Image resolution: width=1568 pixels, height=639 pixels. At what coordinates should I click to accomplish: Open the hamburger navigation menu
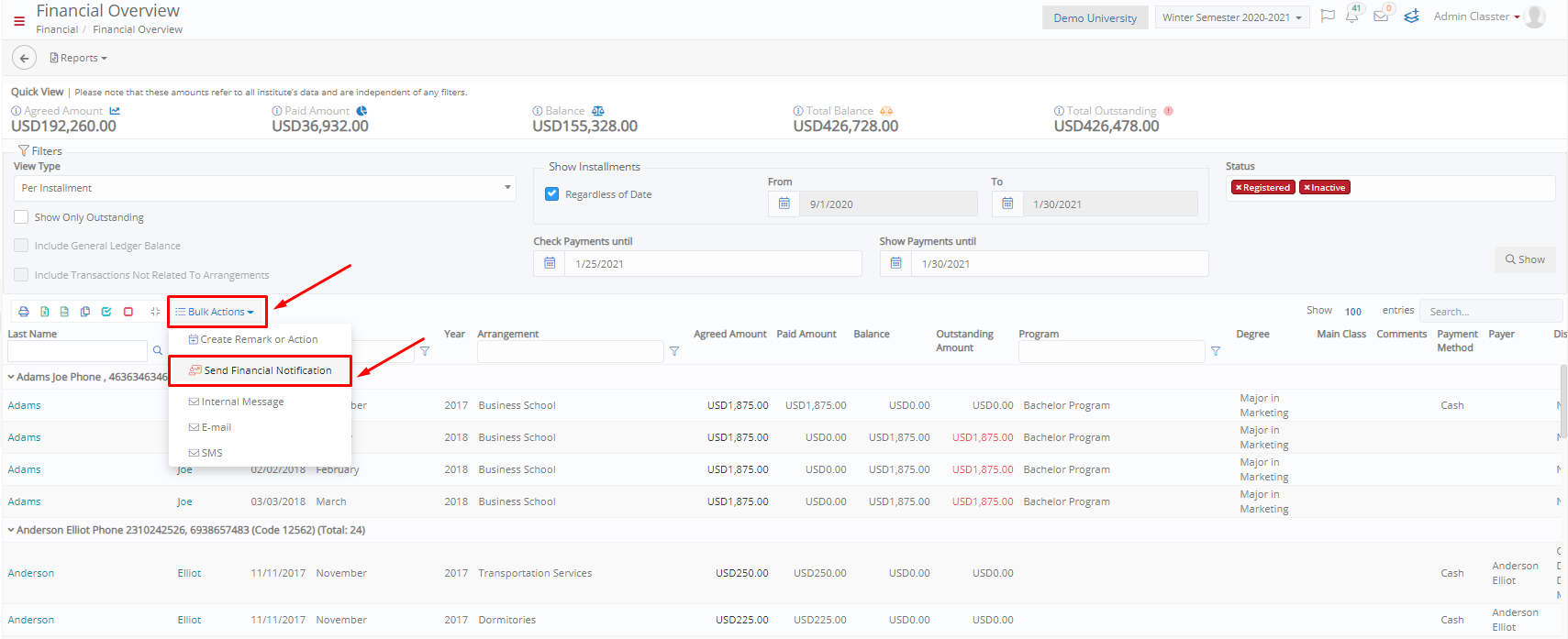click(19, 21)
